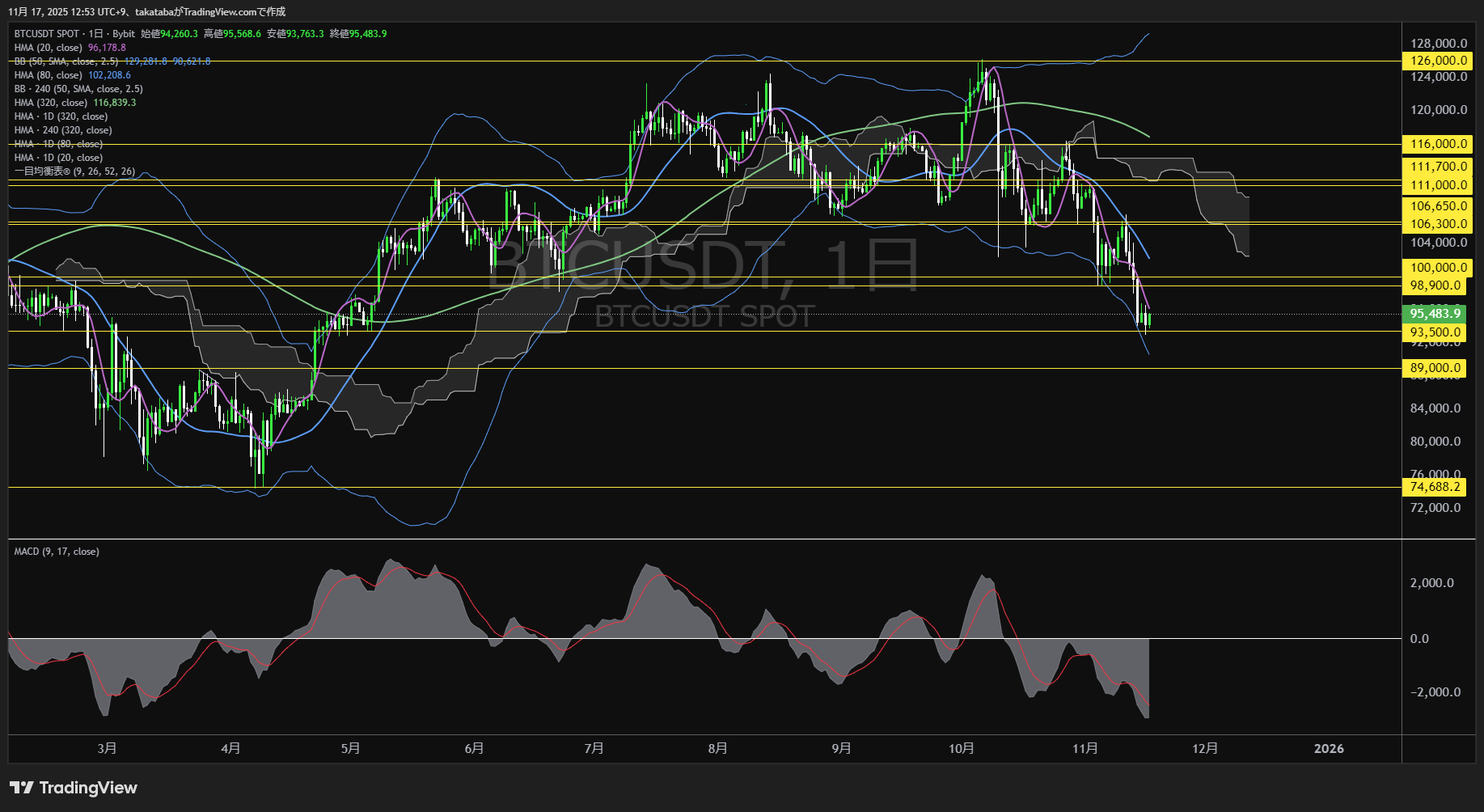Click the TradingView logo icon
The height and width of the screenshot is (812, 1484).
[x=22, y=788]
